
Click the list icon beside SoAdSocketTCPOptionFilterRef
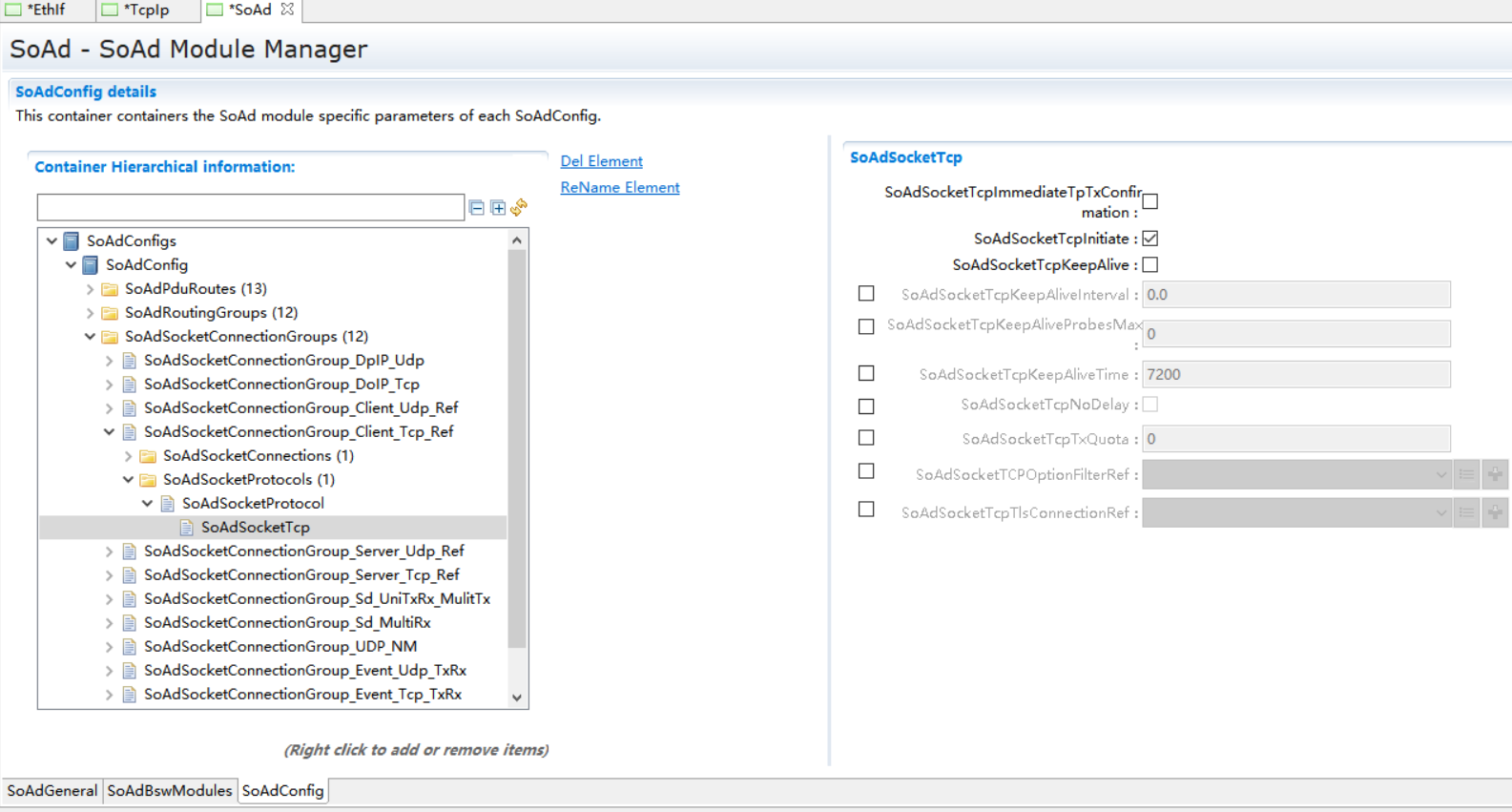1466,474
